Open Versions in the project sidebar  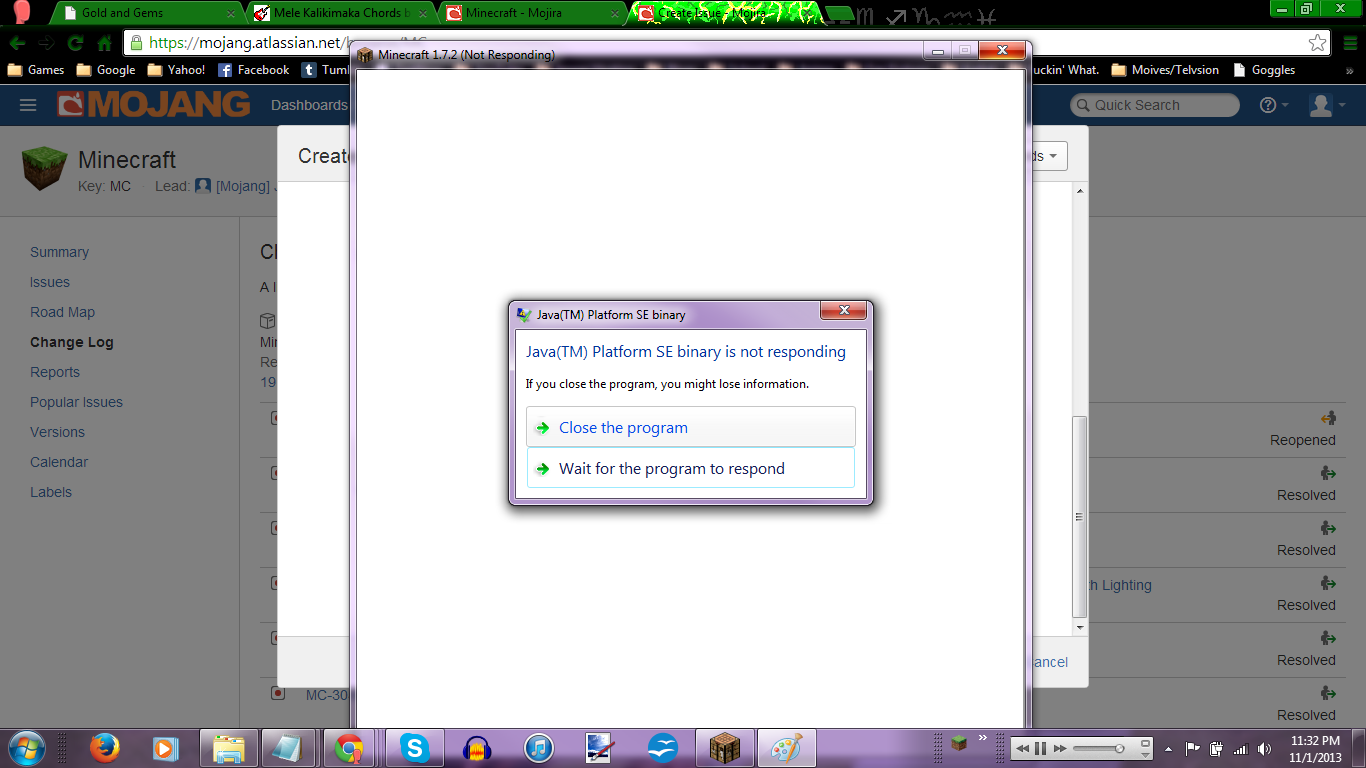pyautogui.click(x=57, y=432)
